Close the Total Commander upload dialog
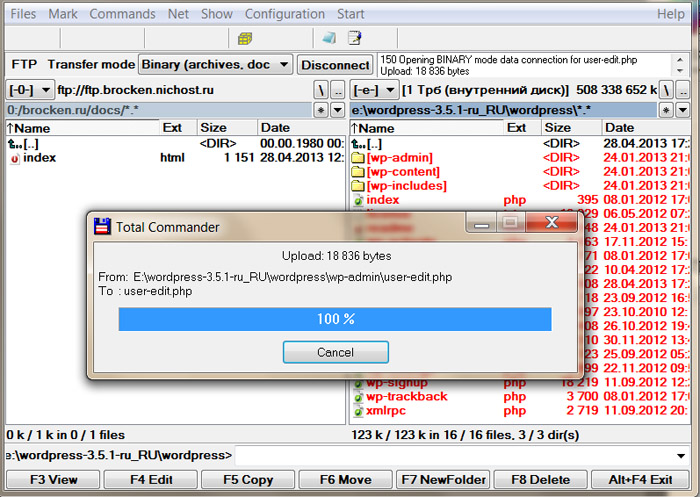 tap(552, 222)
